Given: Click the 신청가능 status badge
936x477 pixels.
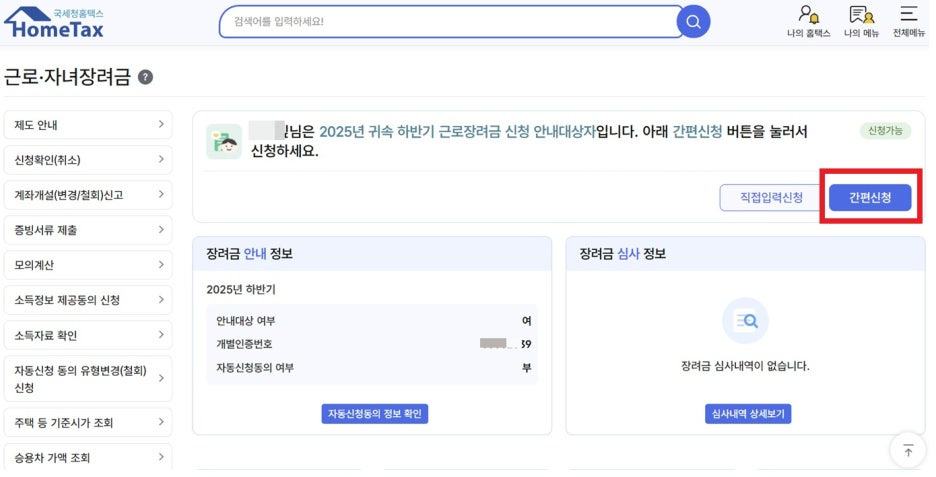Looking at the screenshot, I should [885, 131].
